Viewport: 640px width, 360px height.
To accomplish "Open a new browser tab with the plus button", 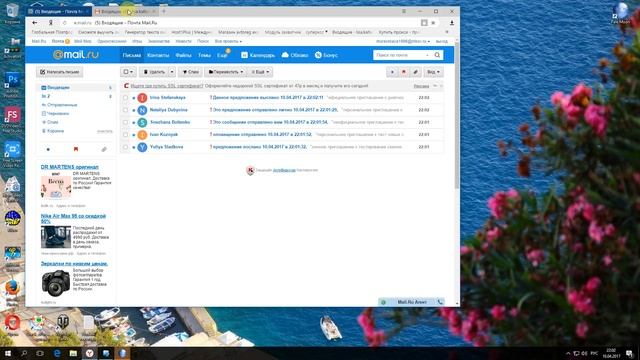I will tap(164, 11).
